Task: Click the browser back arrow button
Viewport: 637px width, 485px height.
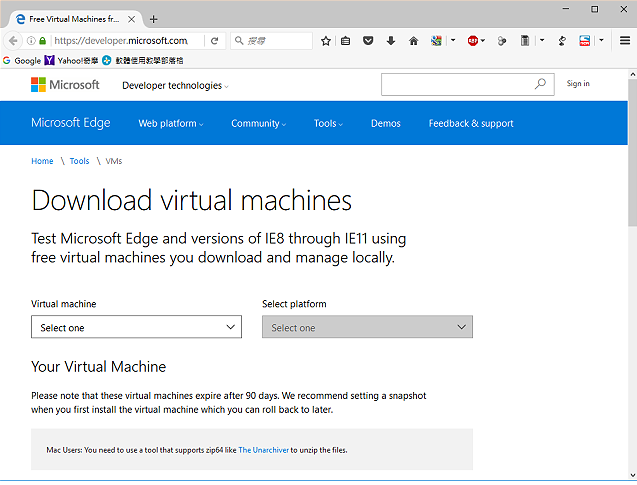Action: click(13, 41)
